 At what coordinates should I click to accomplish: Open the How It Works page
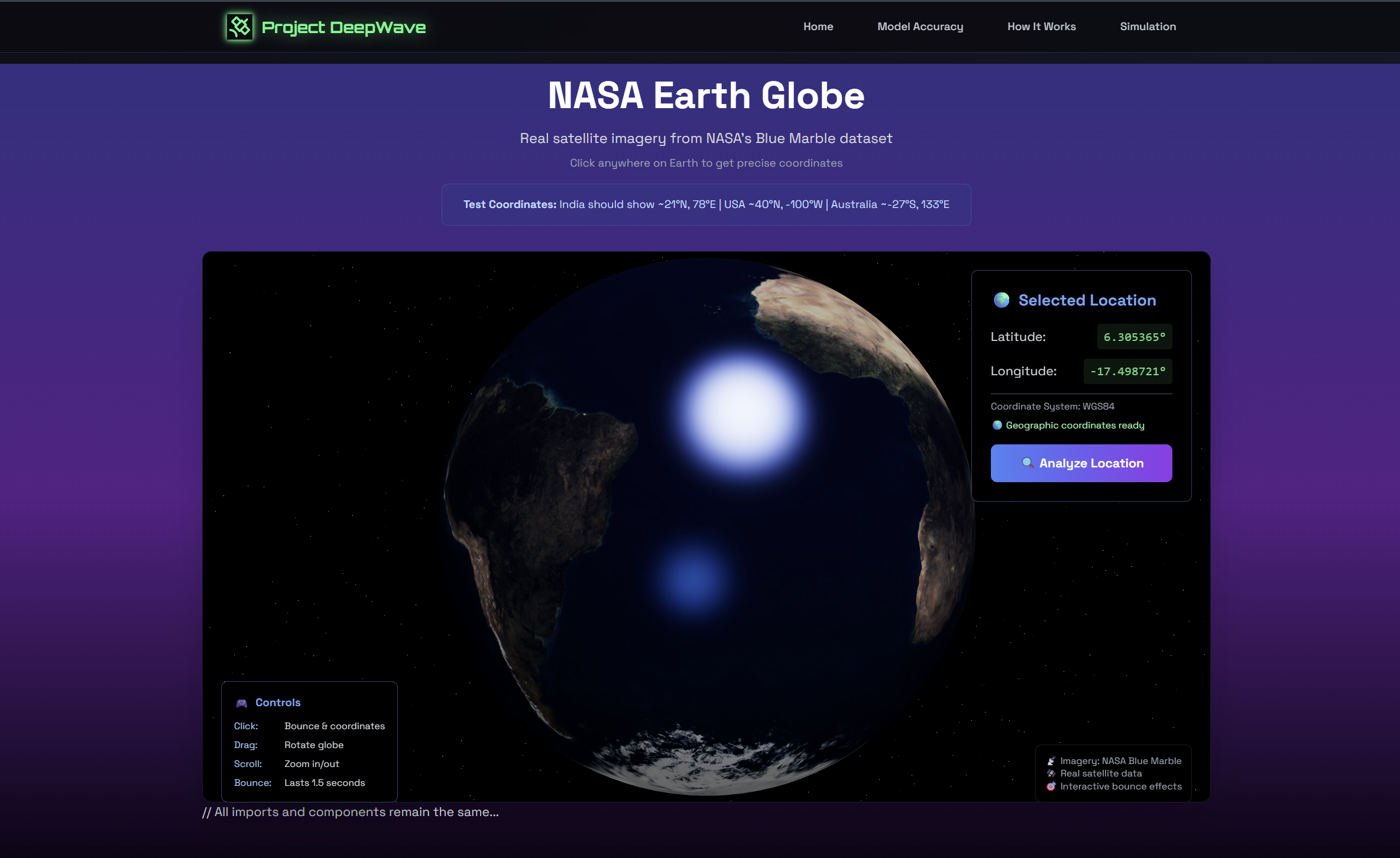point(1041,27)
